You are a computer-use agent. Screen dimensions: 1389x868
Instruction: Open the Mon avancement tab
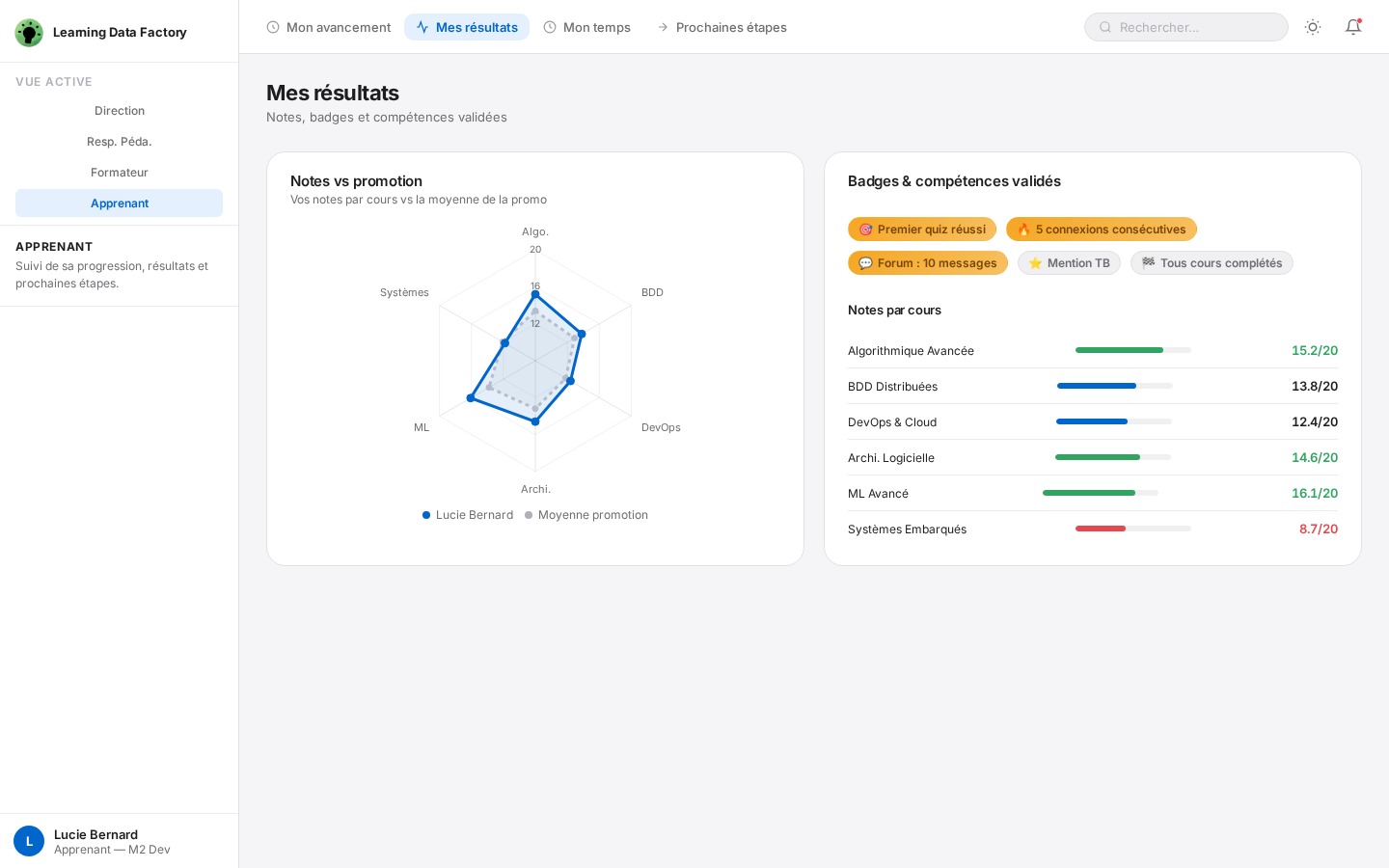tap(329, 27)
